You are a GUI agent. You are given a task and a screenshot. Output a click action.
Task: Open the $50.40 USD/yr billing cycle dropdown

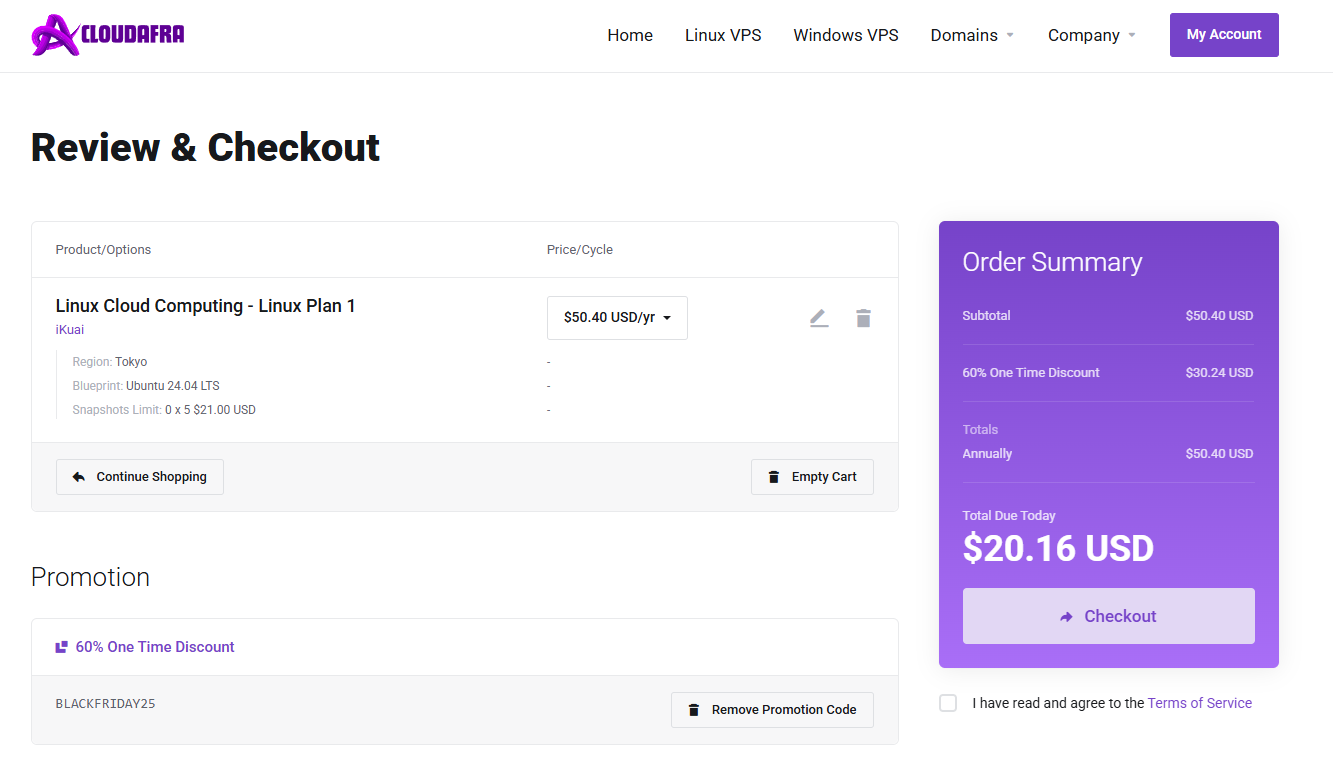[x=617, y=318]
